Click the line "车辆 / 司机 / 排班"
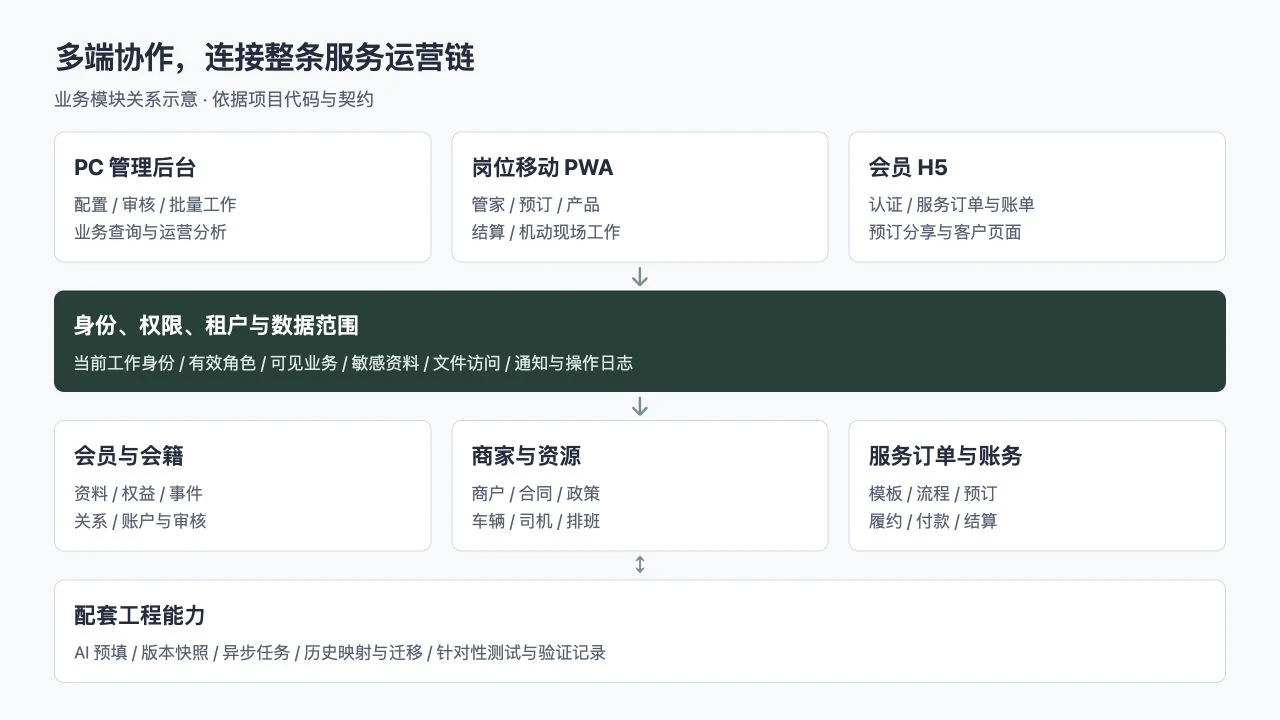Image resolution: width=1280 pixels, height=720 pixels. point(536,521)
